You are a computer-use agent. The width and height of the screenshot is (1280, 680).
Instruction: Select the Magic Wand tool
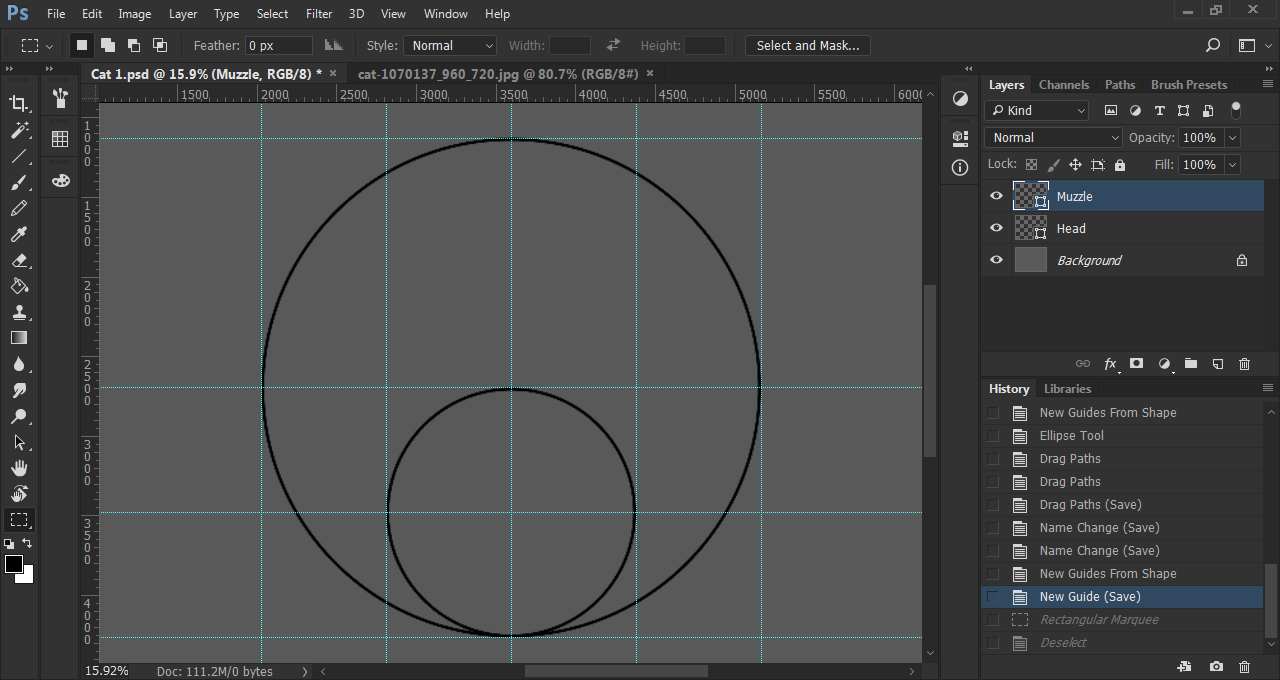click(x=19, y=130)
